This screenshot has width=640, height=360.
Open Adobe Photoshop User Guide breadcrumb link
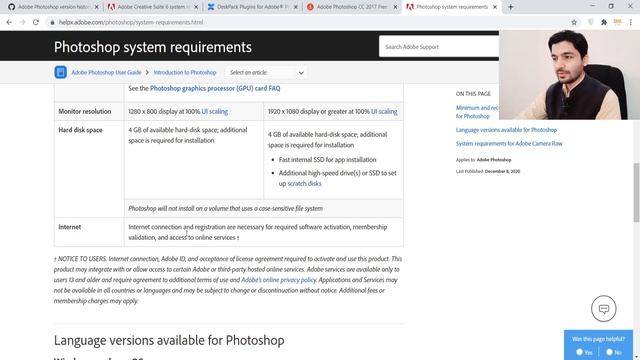106,72
